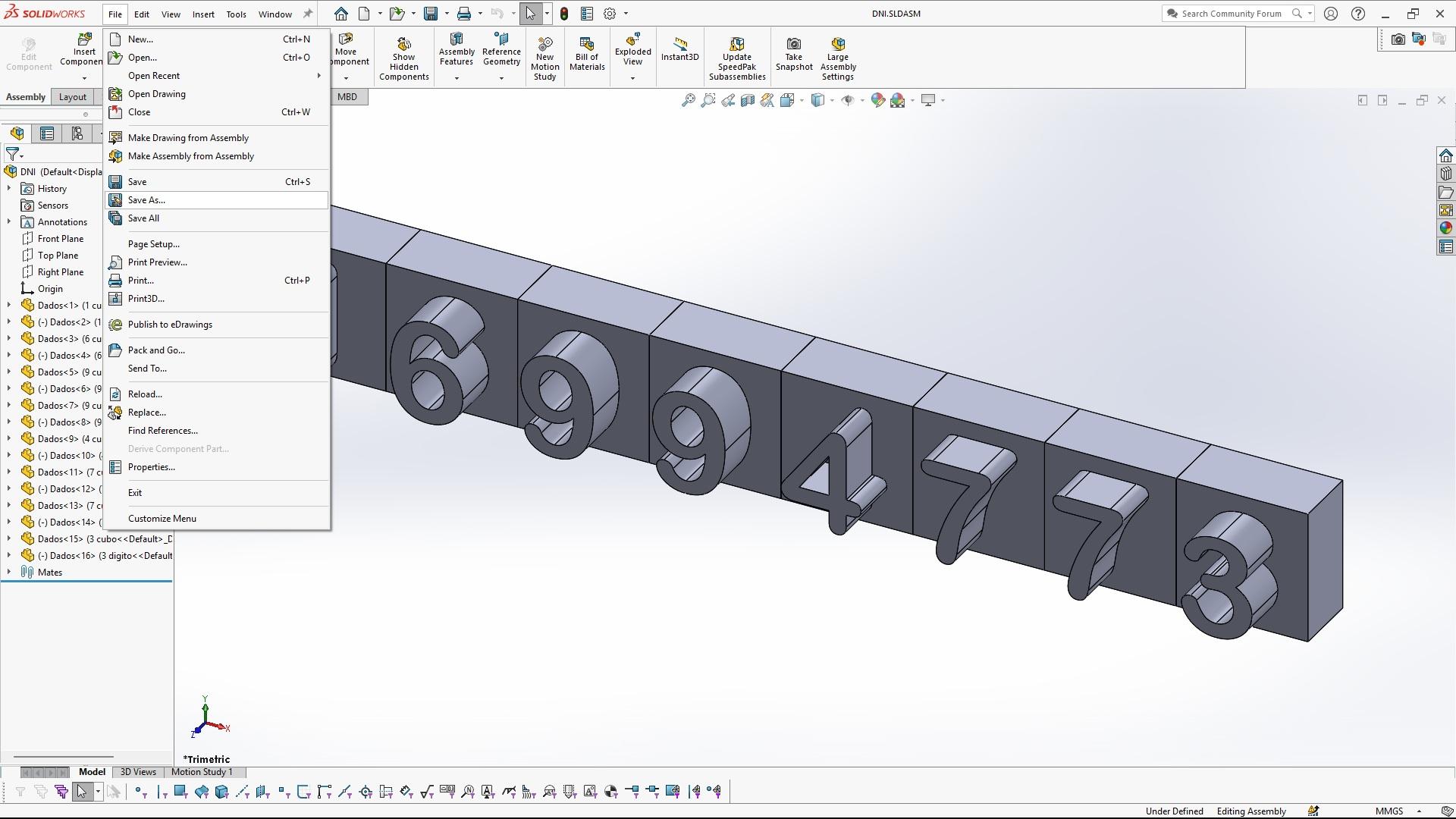The width and height of the screenshot is (1456, 819).
Task: Click Section View icon in view toolbar
Action: (x=748, y=100)
